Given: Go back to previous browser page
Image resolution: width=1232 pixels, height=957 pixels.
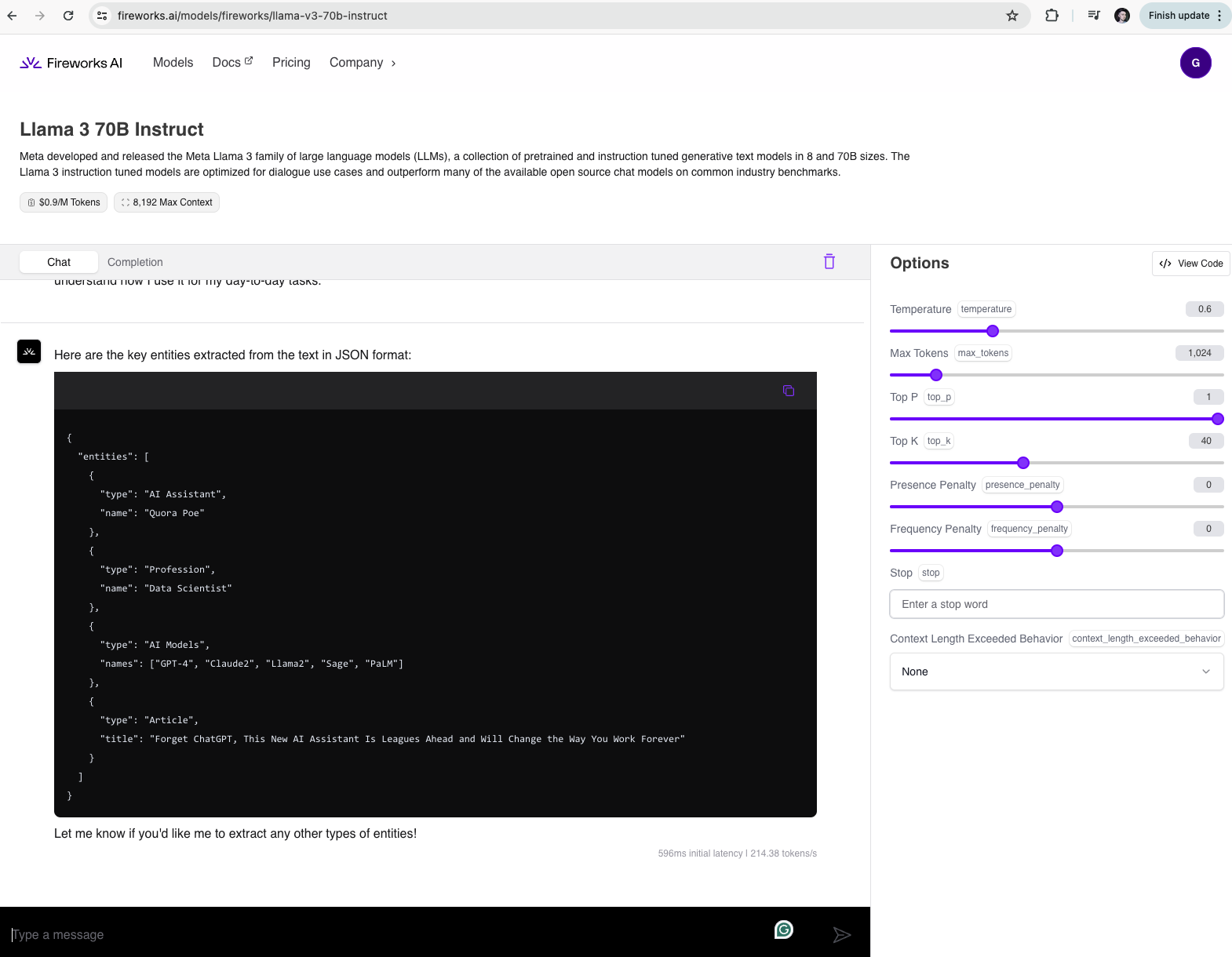Looking at the screenshot, I should [x=13, y=16].
